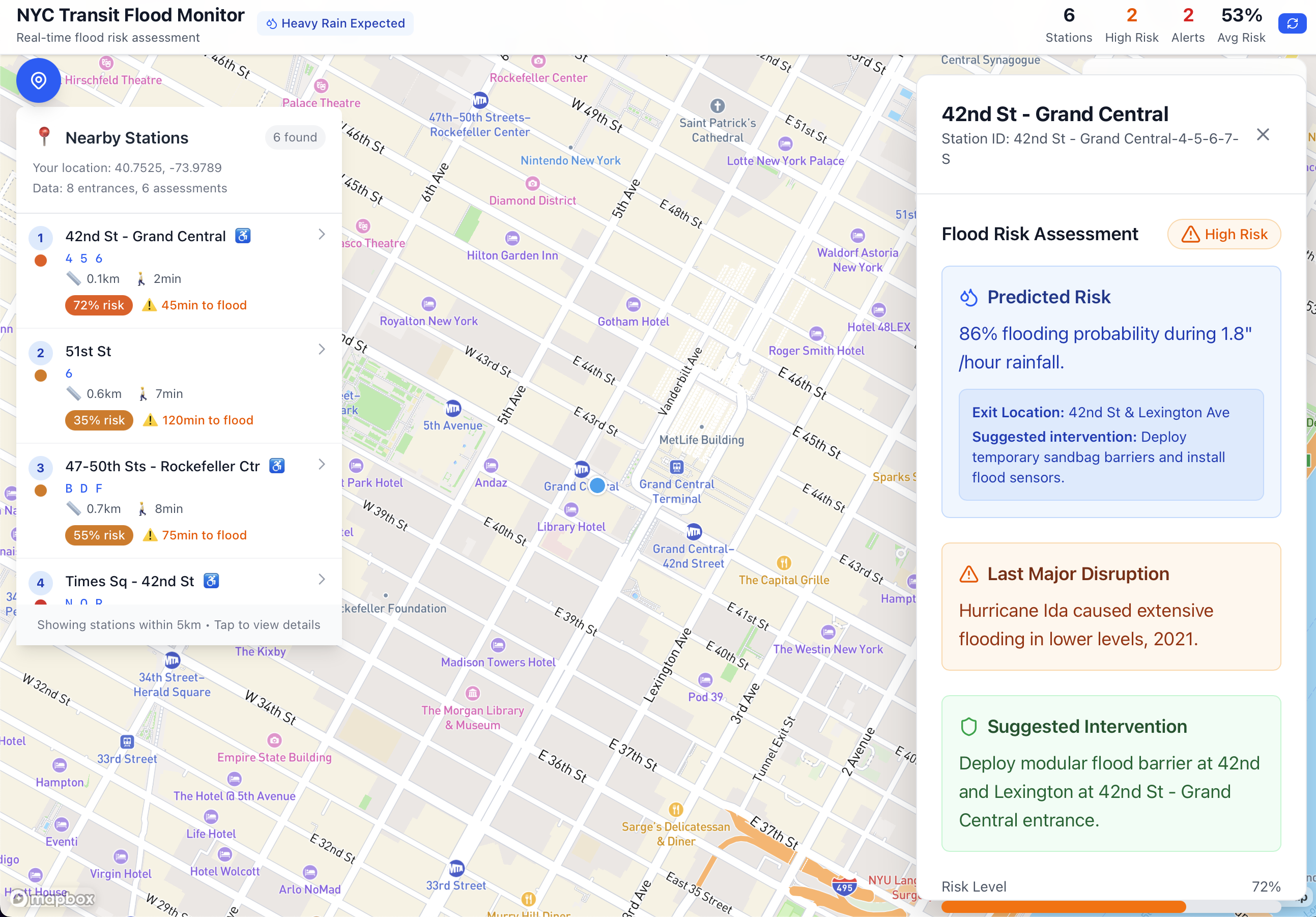The width and height of the screenshot is (1316, 917).
Task: Expand the 51st St station chevron
Action: (322, 350)
